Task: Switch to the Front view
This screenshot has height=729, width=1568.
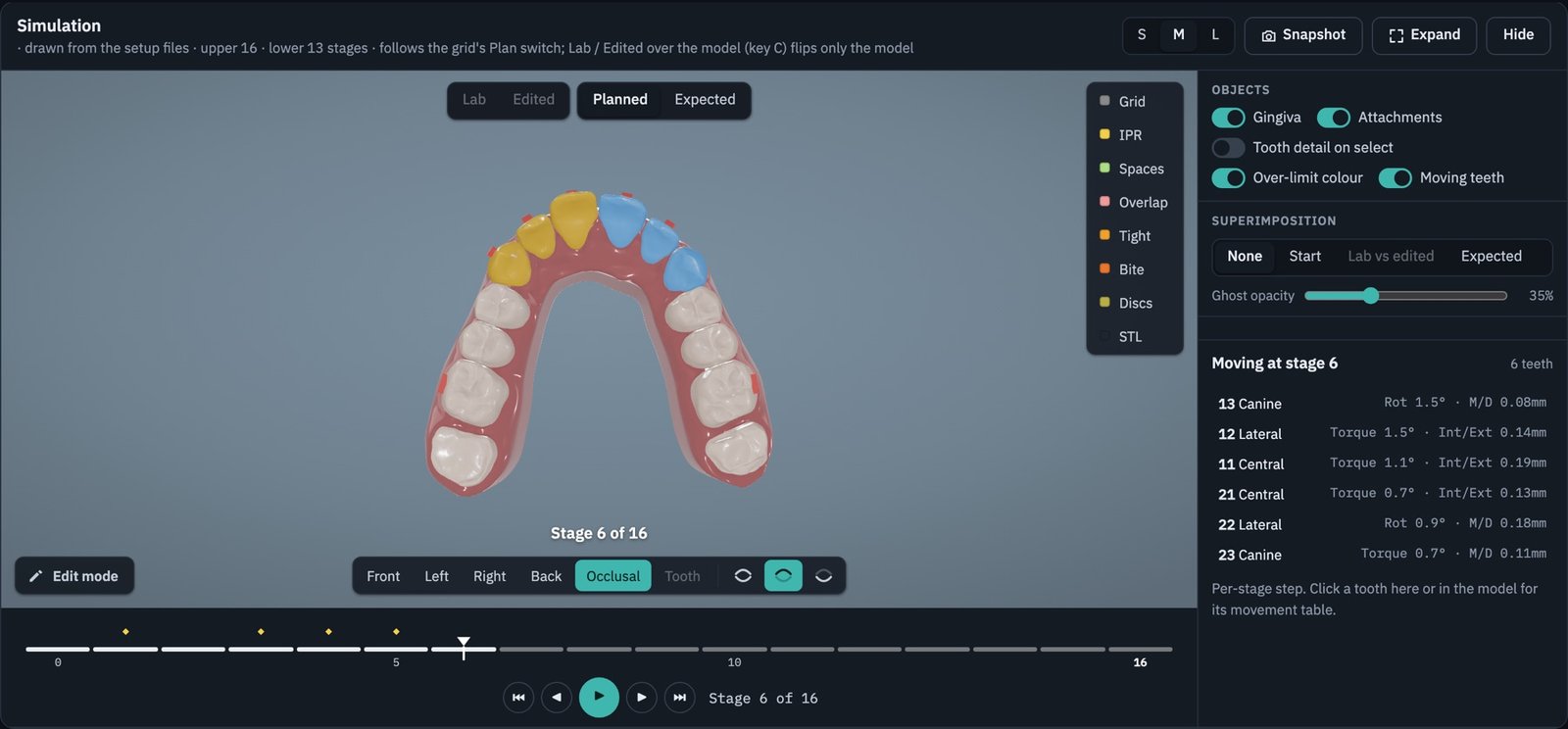Action: click(383, 576)
